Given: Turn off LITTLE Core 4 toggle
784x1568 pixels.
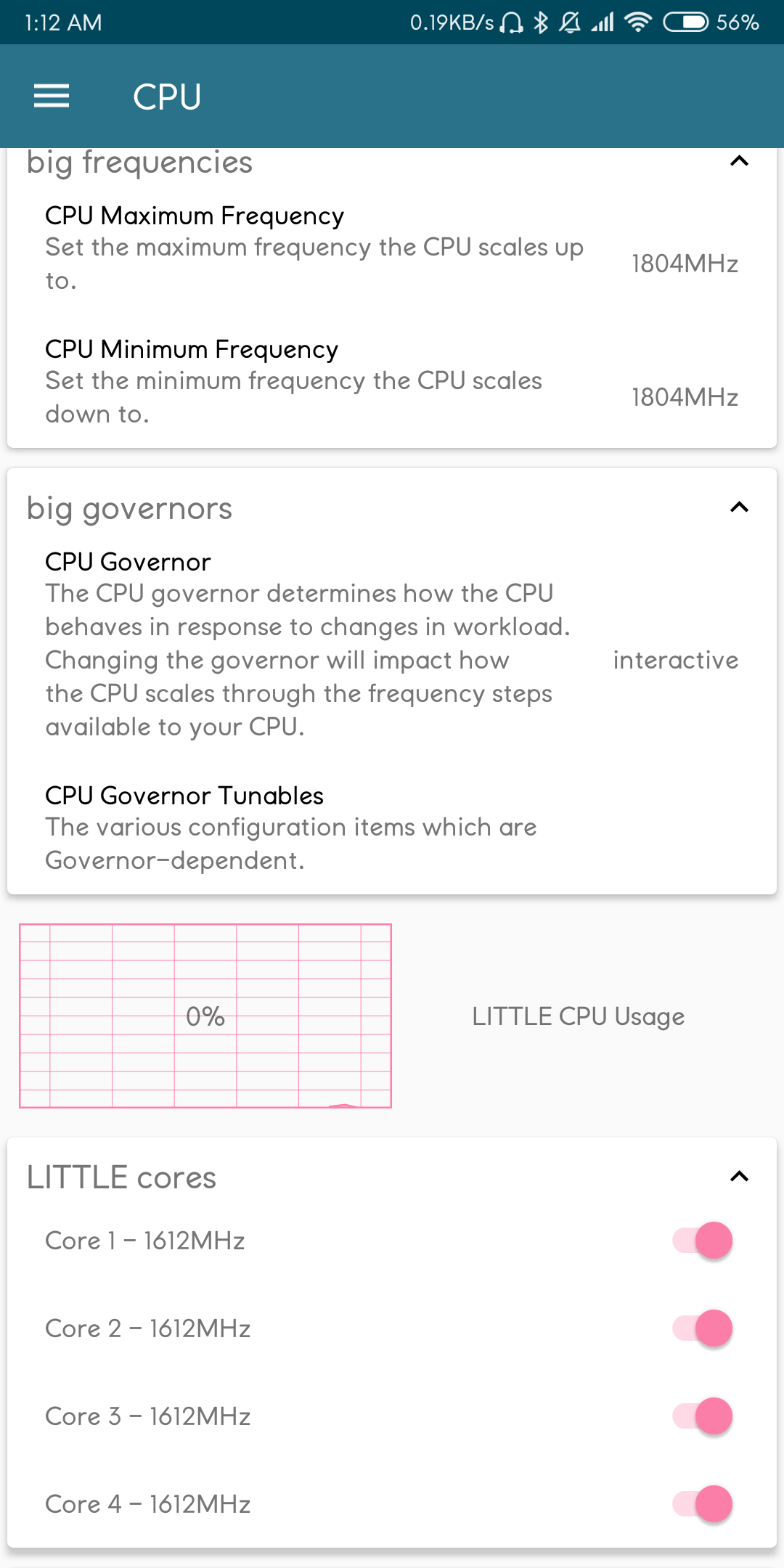Looking at the screenshot, I should pyautogui.click(x=702, y=1504).
